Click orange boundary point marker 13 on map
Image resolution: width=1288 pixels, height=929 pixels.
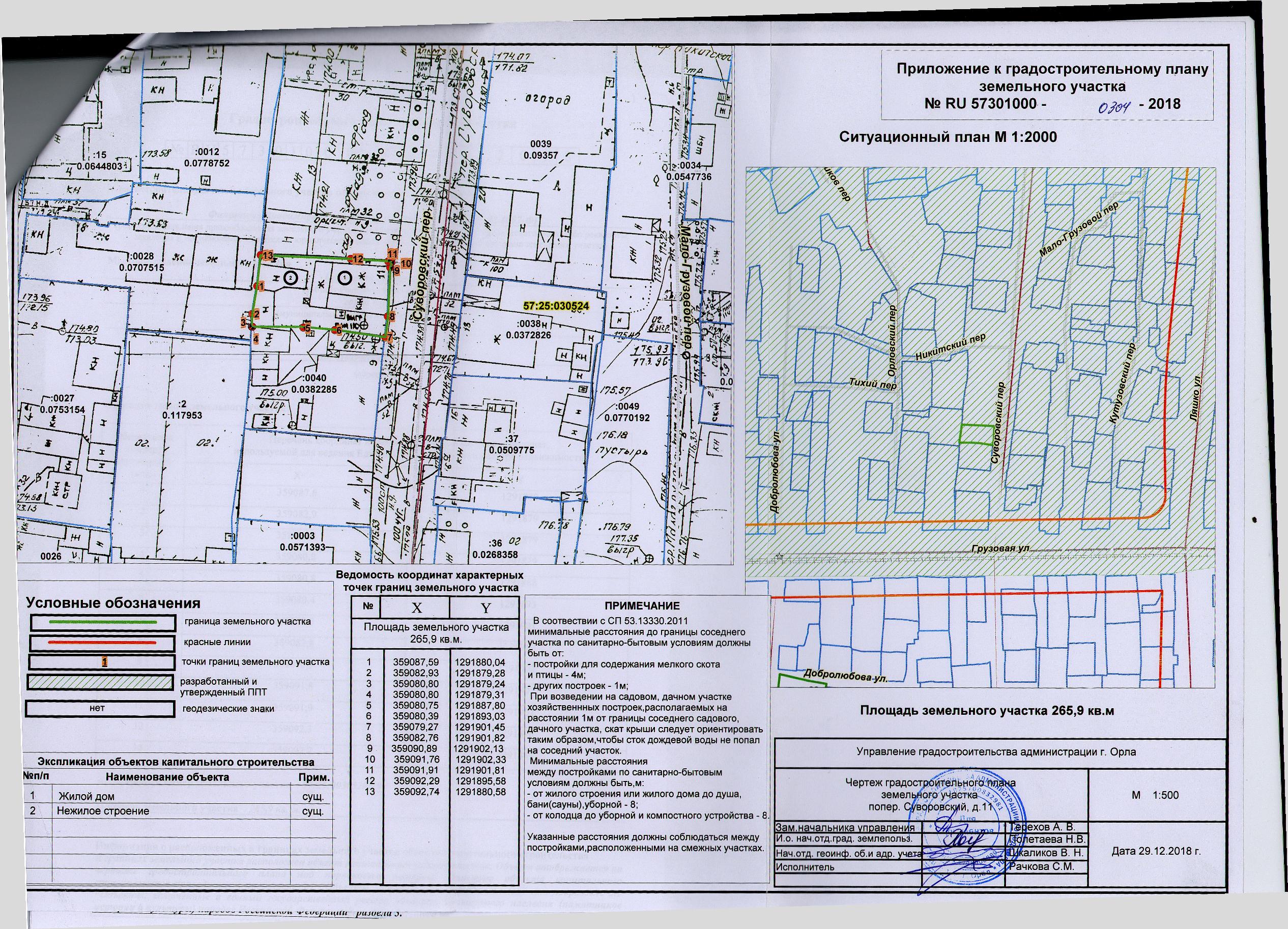pyautogui.click(x=268, y=254)
